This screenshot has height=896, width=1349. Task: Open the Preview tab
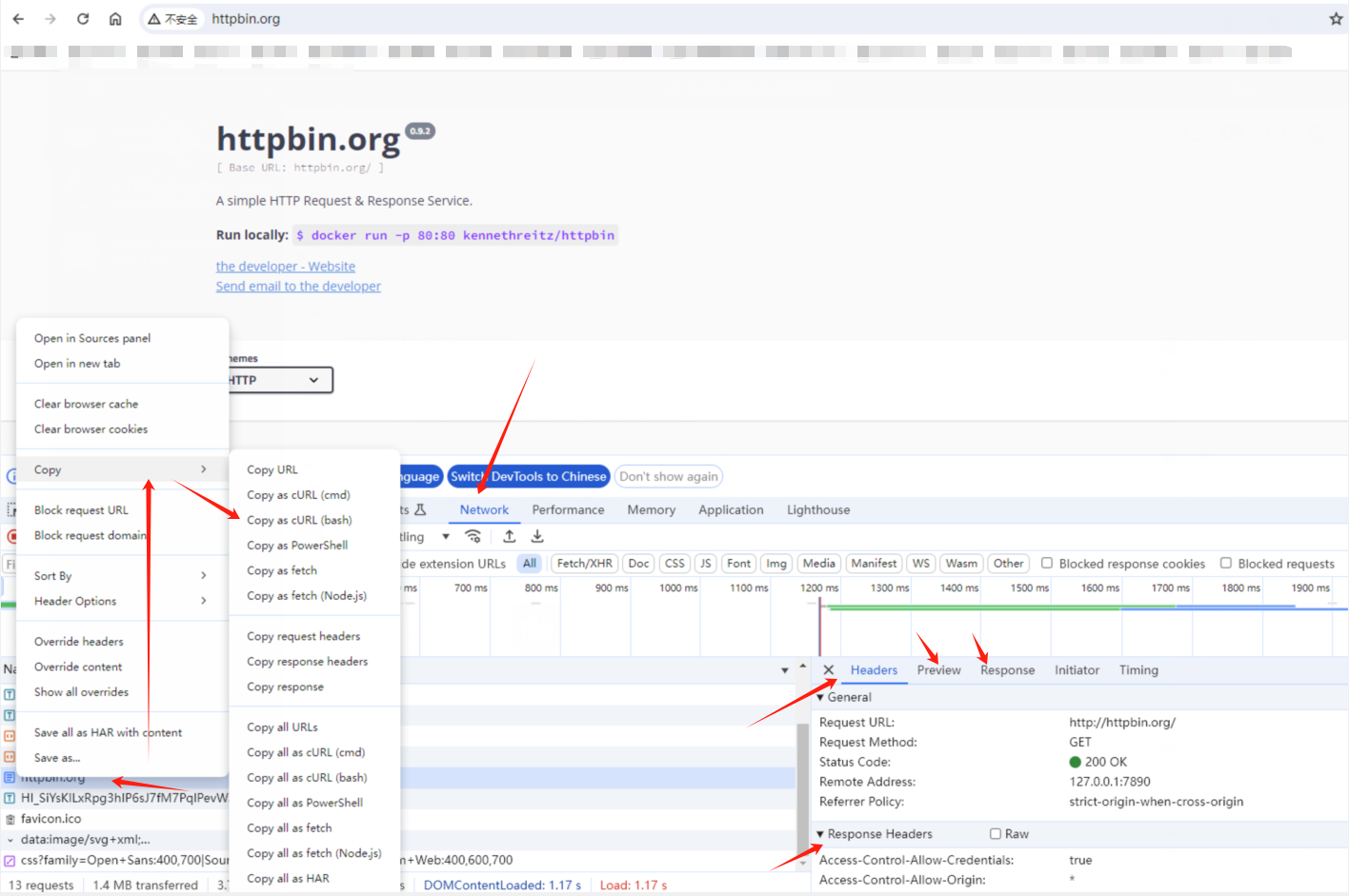(938, 670)
